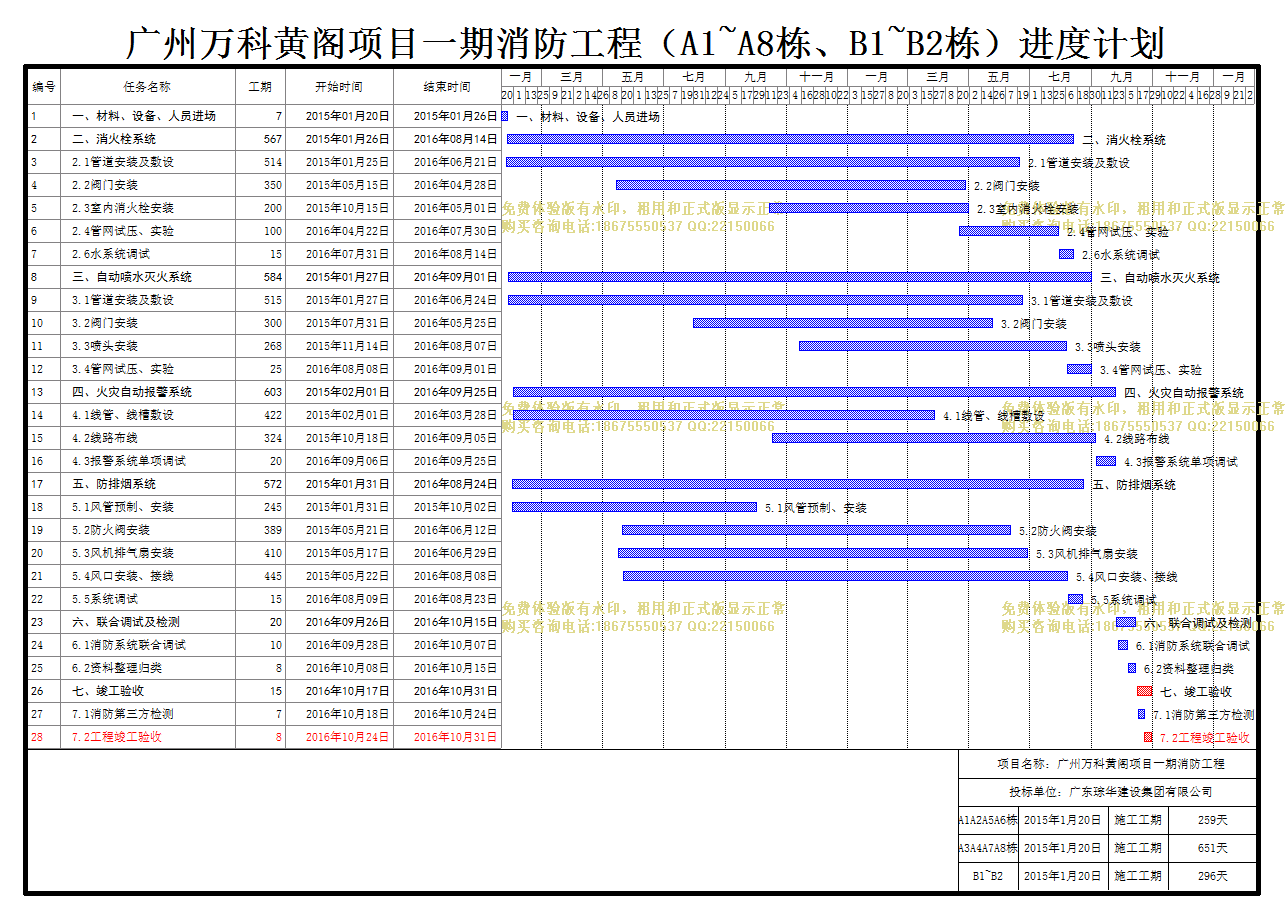Select the B1~B2 cell in the footer

pyautogui.click(x=988, y=876)
